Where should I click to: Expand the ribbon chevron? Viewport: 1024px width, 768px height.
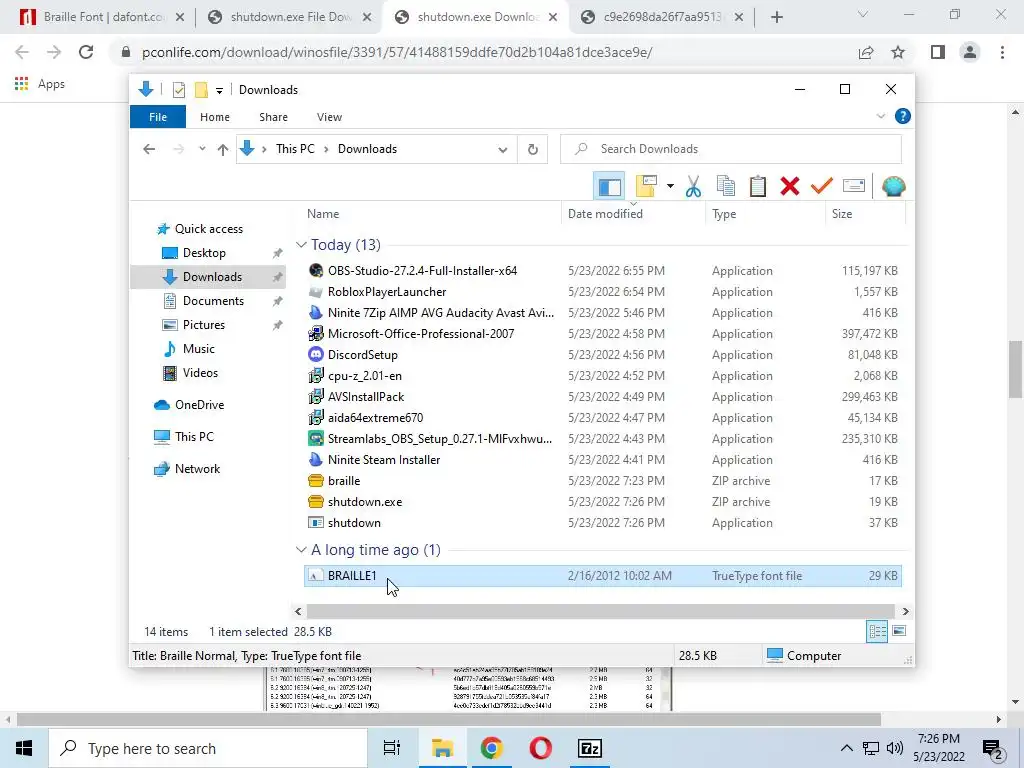tap(880, 116)
